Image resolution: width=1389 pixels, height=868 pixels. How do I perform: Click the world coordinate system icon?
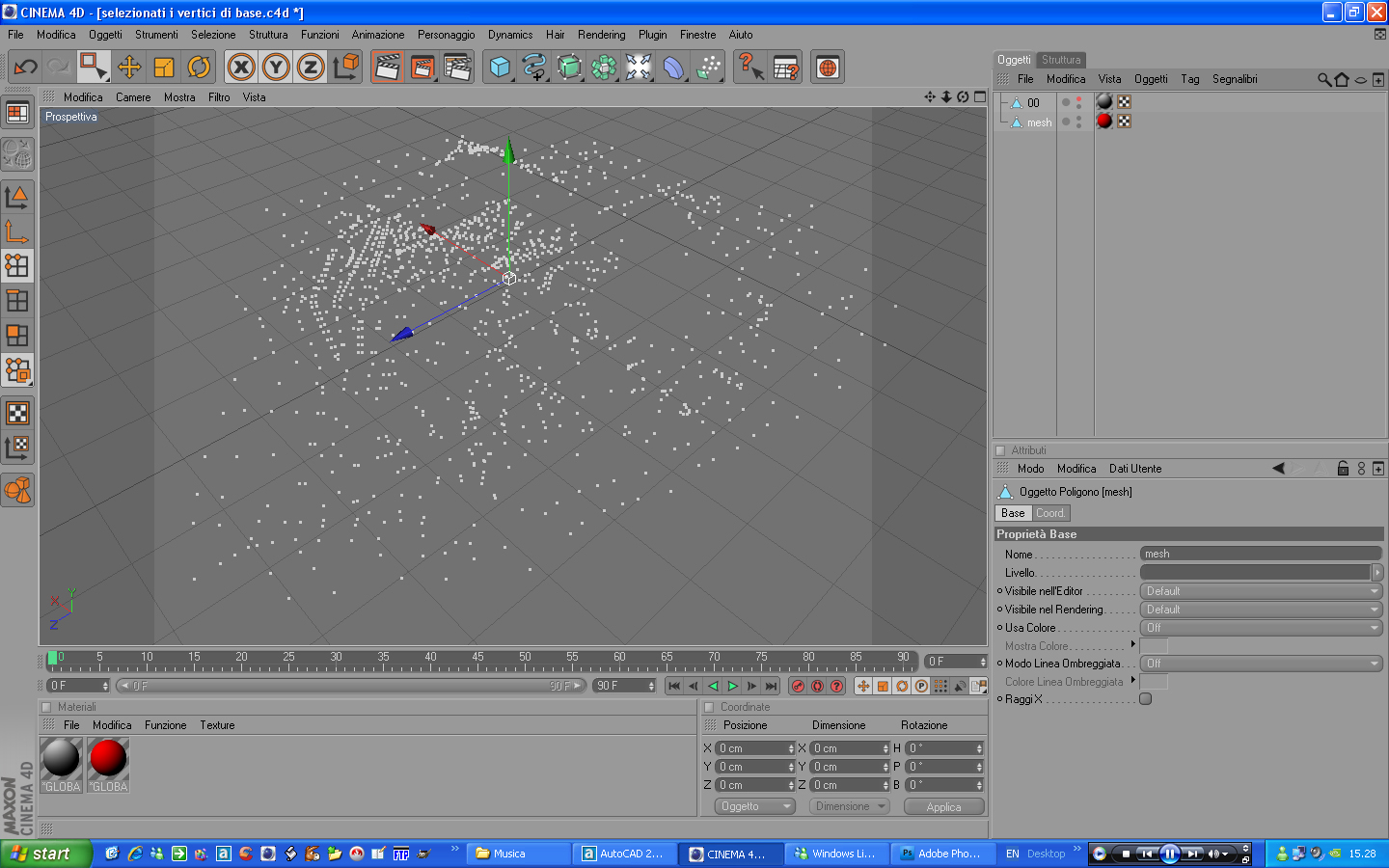[345, 68]
